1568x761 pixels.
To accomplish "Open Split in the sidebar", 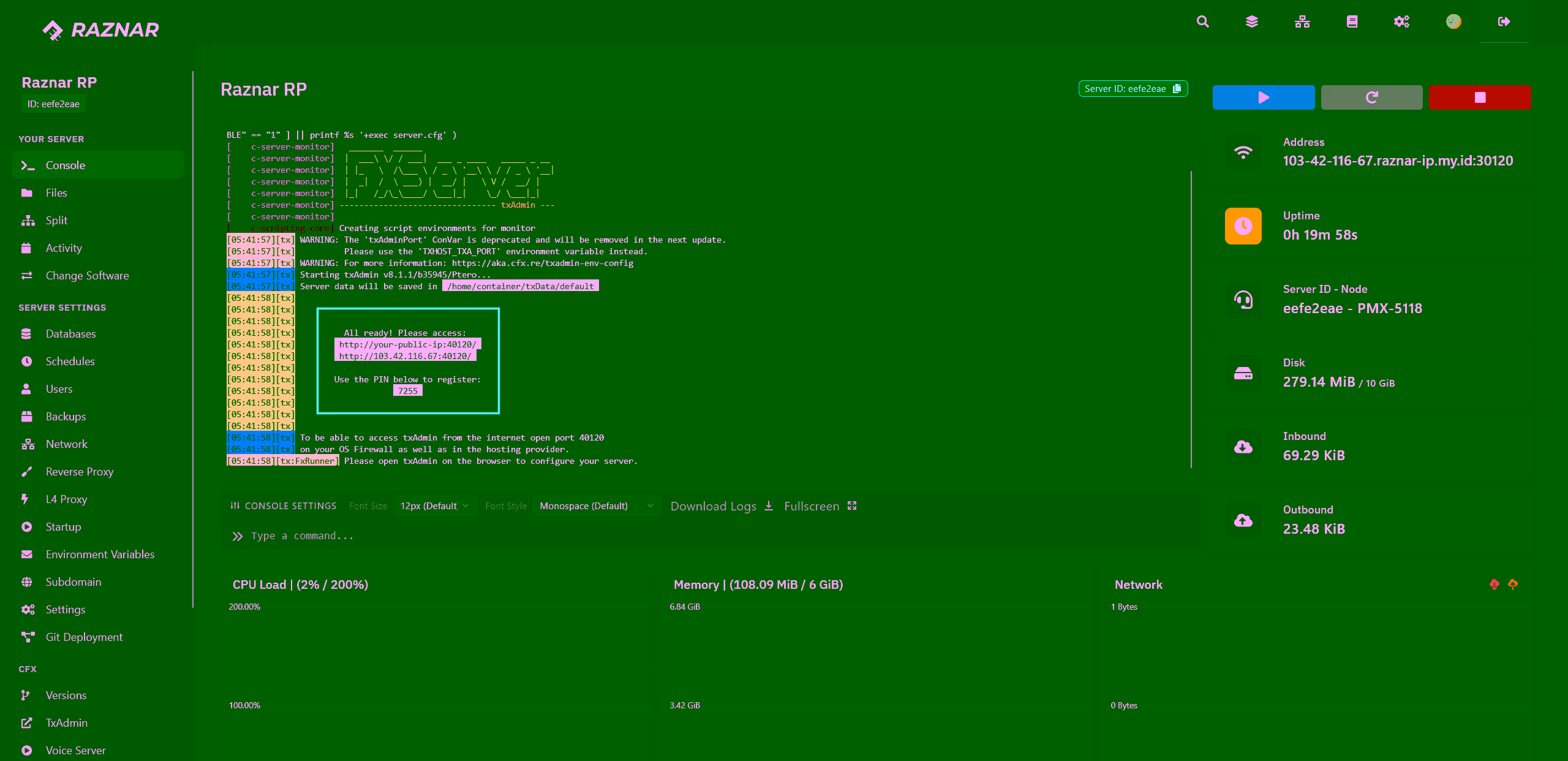I will point(98,221).
